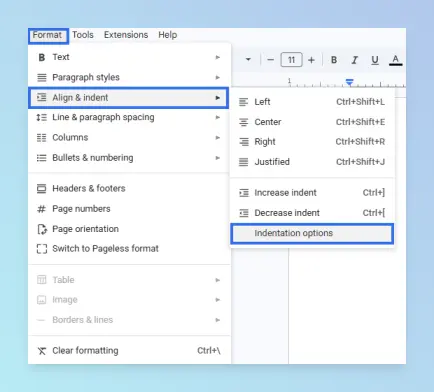The width and height of the screenshot is (434, 392).
Task: Click the greyed Table icon
Action: coord(42,280)
